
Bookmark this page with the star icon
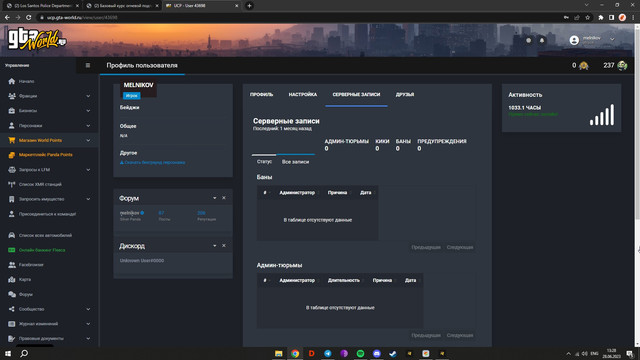pyautogui.click(x=588, y=18)
